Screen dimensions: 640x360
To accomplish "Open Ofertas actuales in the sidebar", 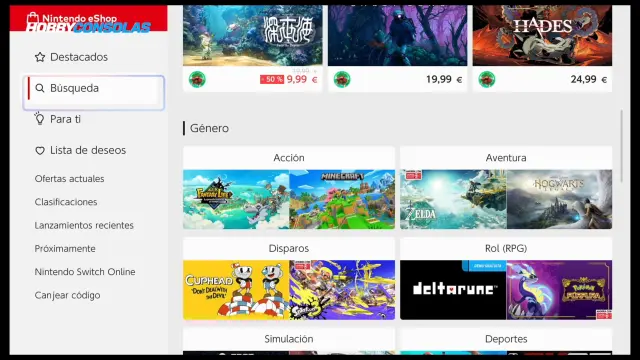I will pos(69,179).
